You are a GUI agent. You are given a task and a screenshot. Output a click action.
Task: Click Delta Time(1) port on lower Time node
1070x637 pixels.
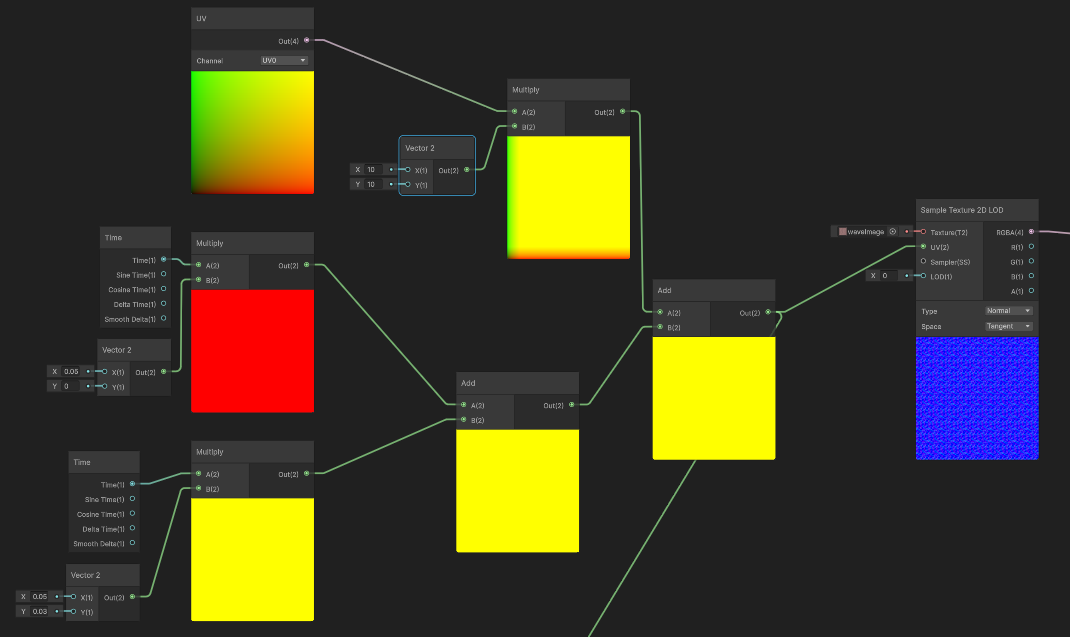pos(132,528)
